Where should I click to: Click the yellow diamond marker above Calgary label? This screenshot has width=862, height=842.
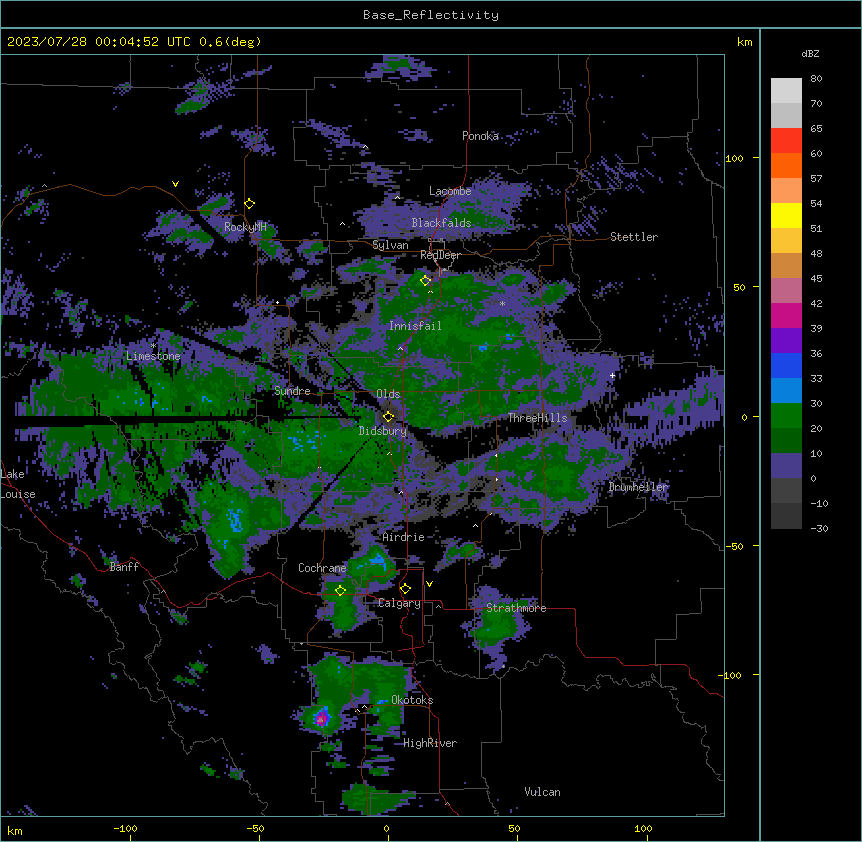click(x=405, y=589)
